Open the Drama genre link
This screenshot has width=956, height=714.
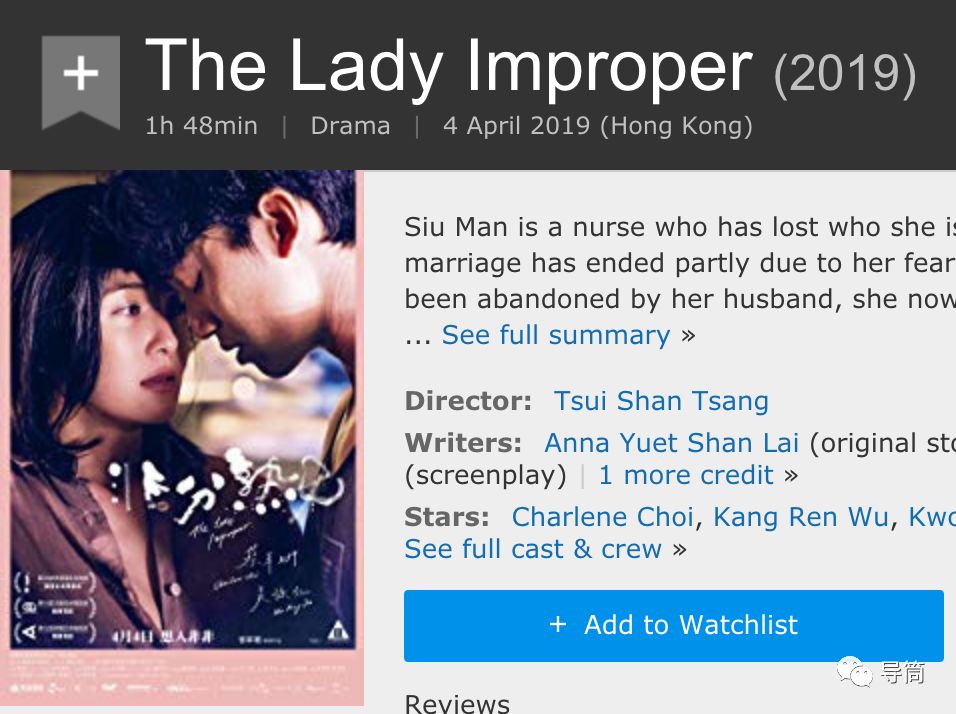[x=350, y=126]
